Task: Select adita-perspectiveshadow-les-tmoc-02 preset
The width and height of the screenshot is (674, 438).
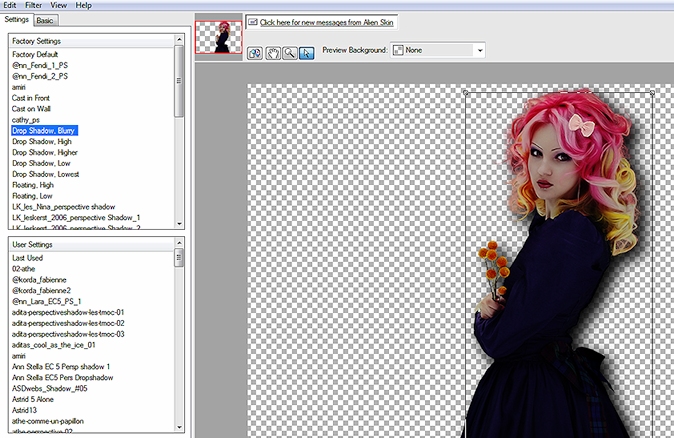Action: pos(68,323)
